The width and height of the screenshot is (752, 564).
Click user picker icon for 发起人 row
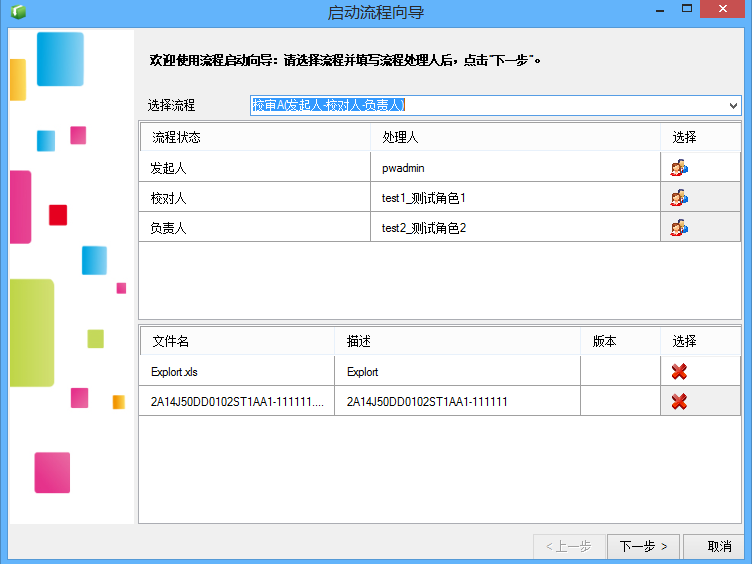point(679,168)
